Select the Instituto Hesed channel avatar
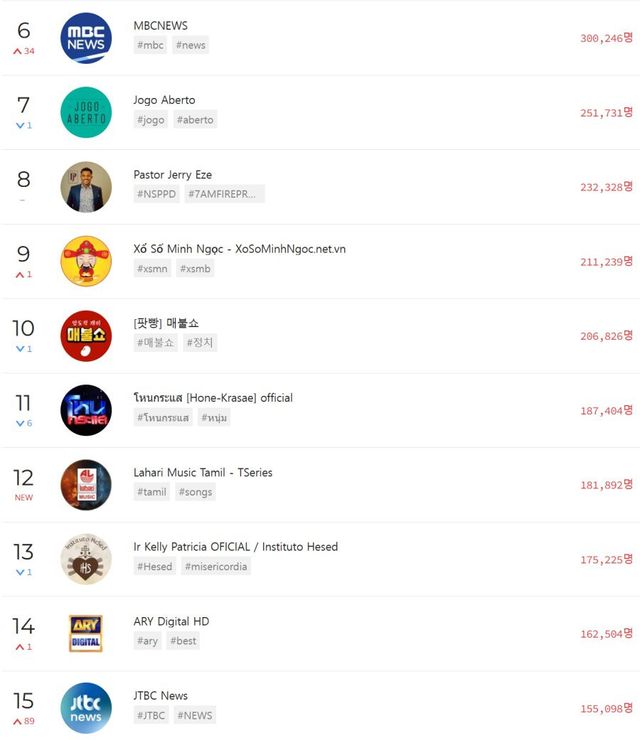 tap(86, 559)
